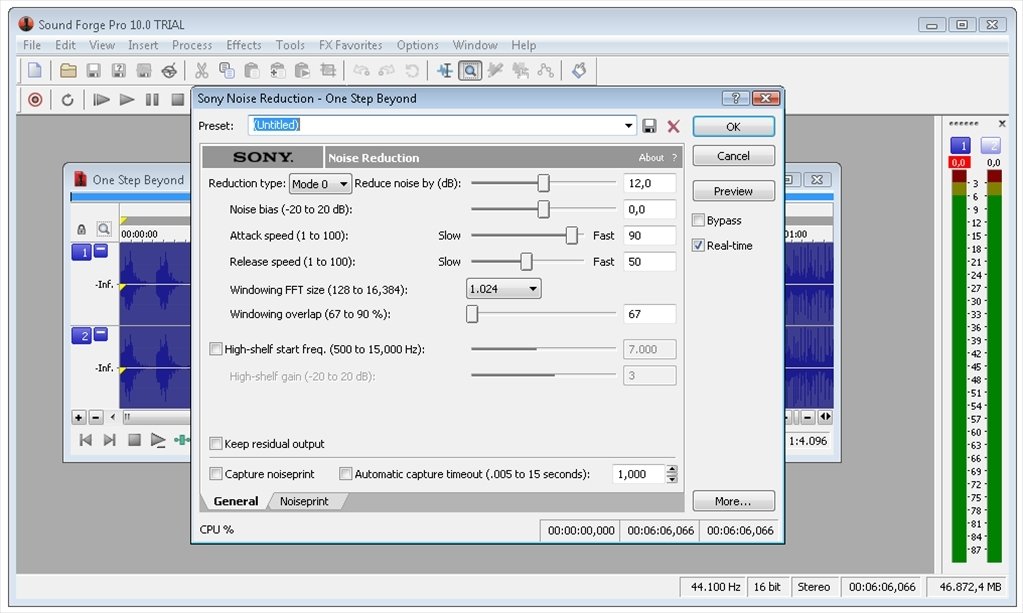Click lock icon in One Step Beyond window
Screen dimensions: 1023x613
82,230
